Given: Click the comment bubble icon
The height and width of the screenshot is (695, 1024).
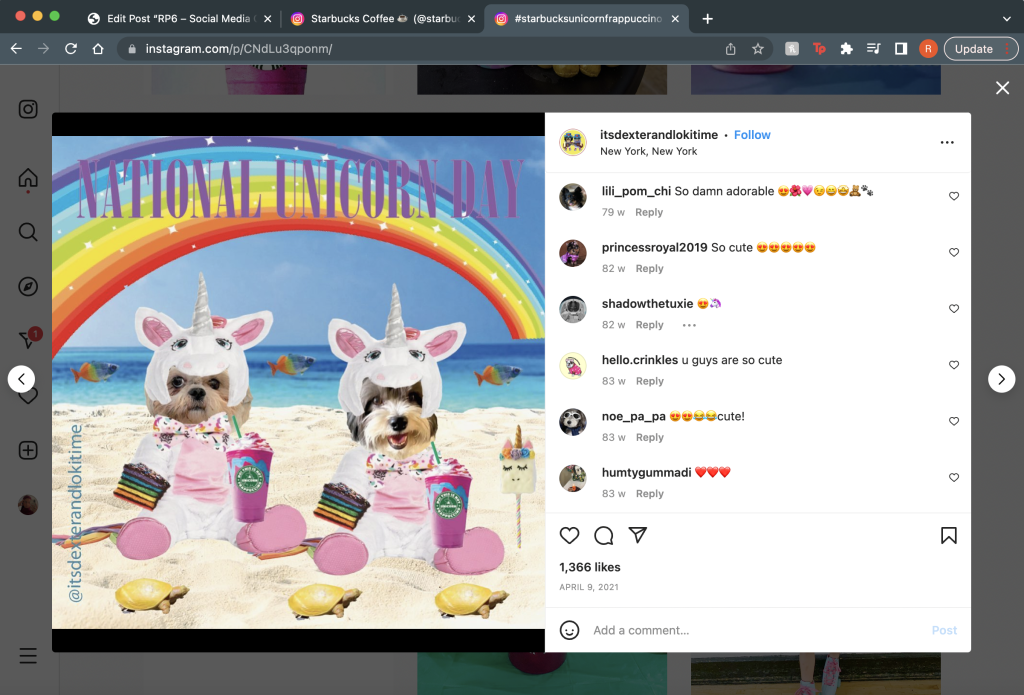Looking at the screenshot, I should tap(603, 536).
